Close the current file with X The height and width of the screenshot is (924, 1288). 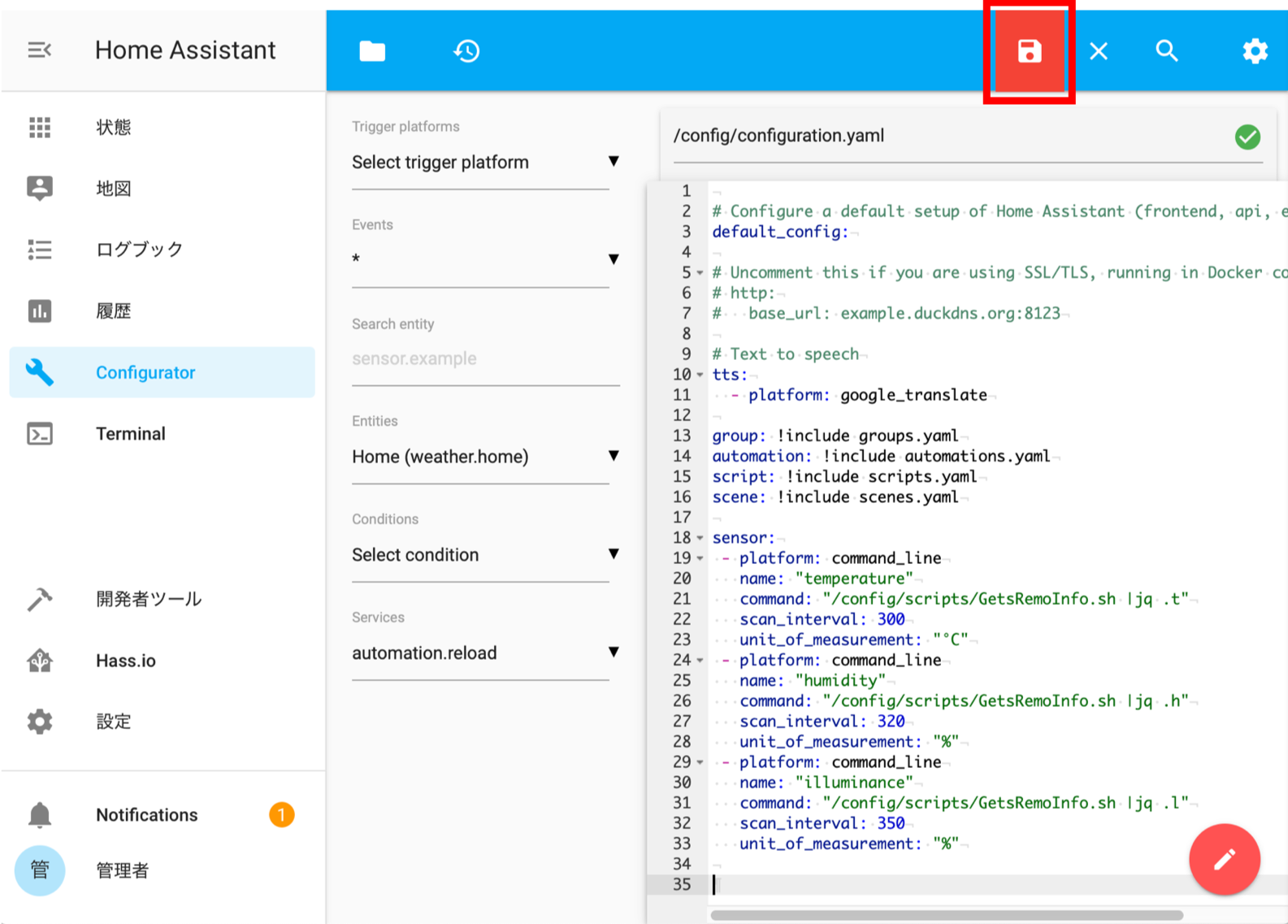click(1099, 51)
